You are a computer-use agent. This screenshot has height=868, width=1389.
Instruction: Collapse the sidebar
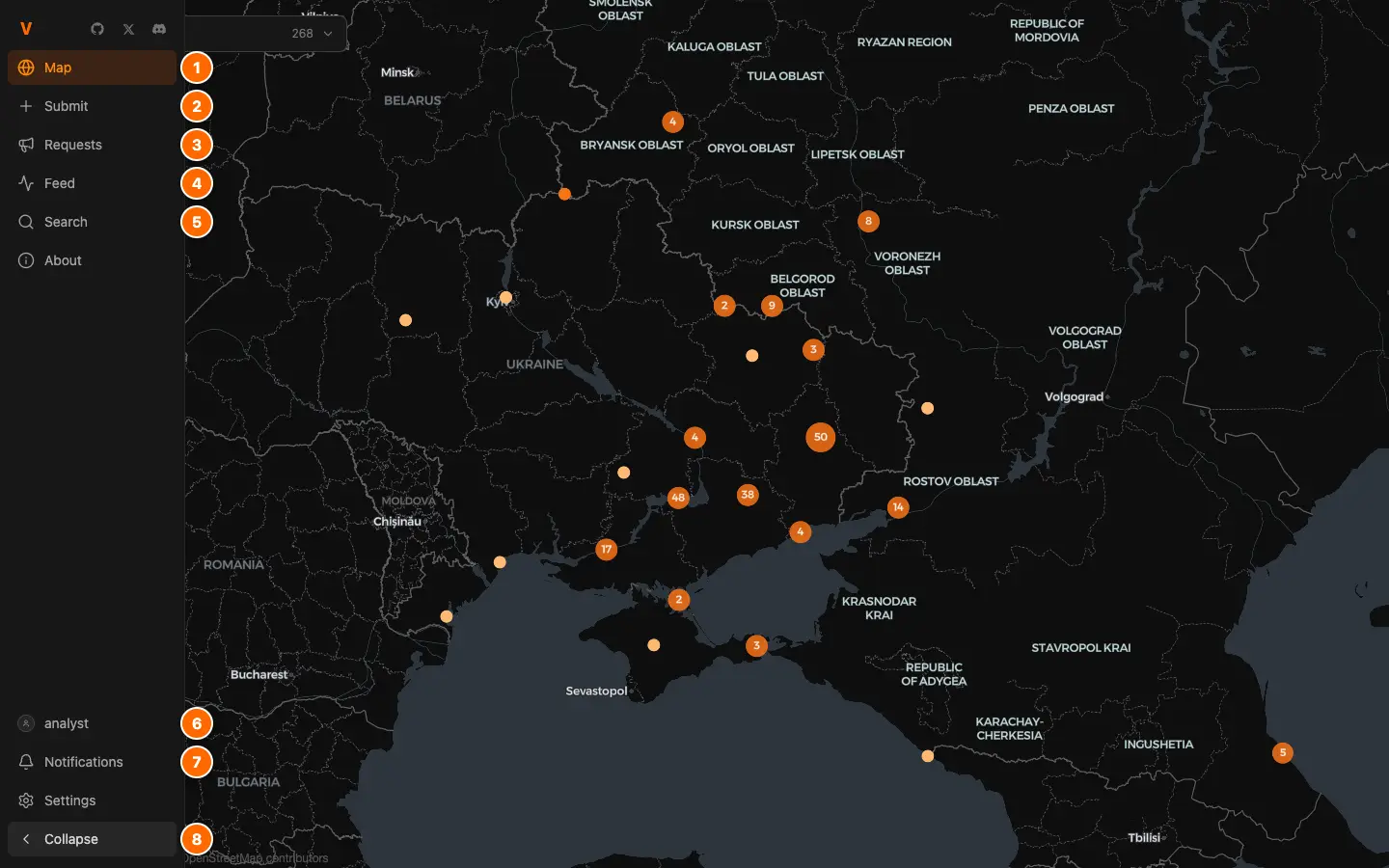(93, 839)
